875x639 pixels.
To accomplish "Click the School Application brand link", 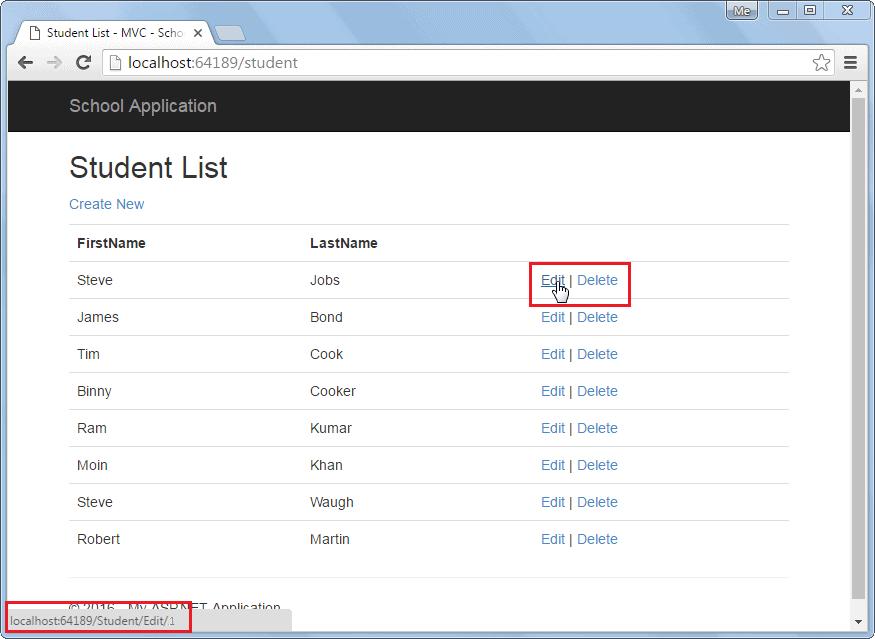I will 142,106.
